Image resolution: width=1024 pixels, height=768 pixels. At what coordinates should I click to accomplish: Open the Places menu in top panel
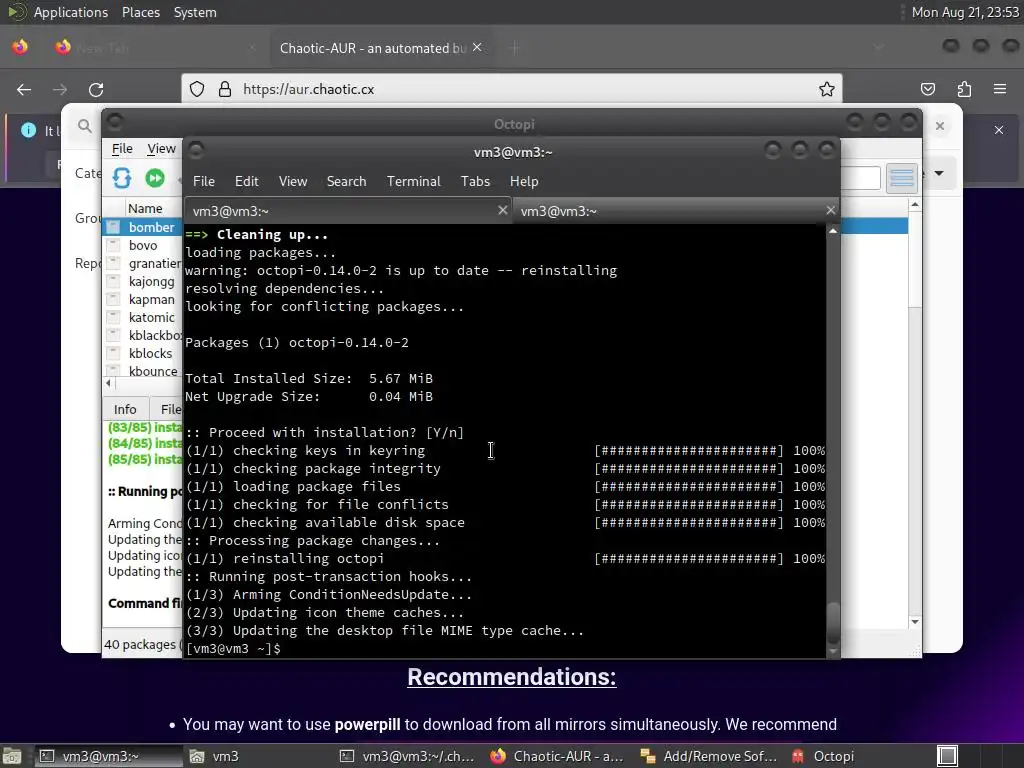[x=140, y=12]
